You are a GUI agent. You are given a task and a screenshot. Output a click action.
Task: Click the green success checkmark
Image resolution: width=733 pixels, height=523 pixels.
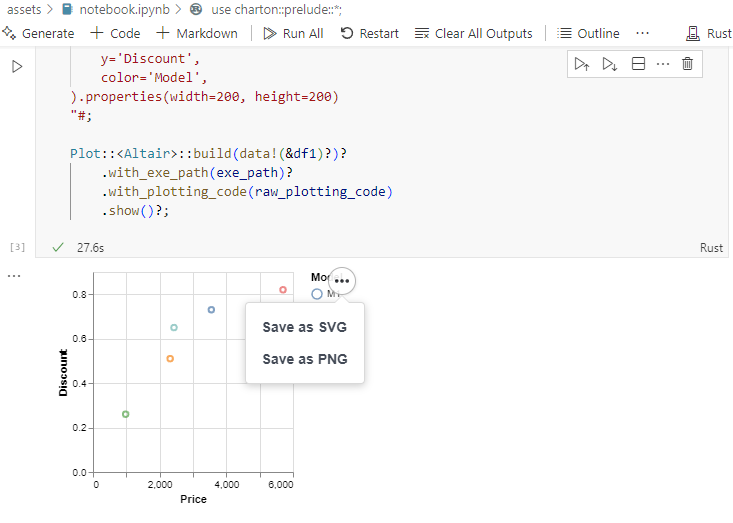(x=58, y=247)
